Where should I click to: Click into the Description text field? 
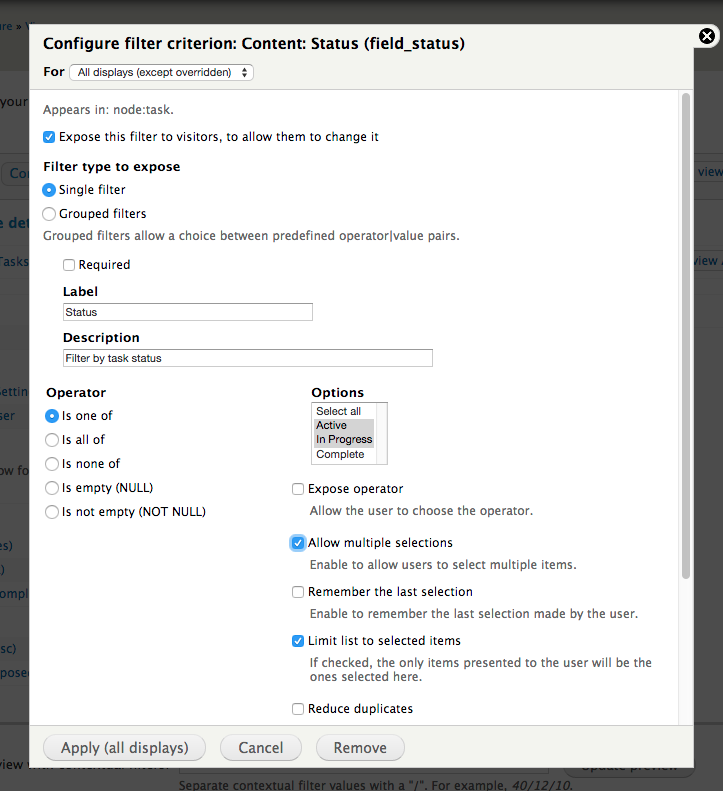coord(248,358)
